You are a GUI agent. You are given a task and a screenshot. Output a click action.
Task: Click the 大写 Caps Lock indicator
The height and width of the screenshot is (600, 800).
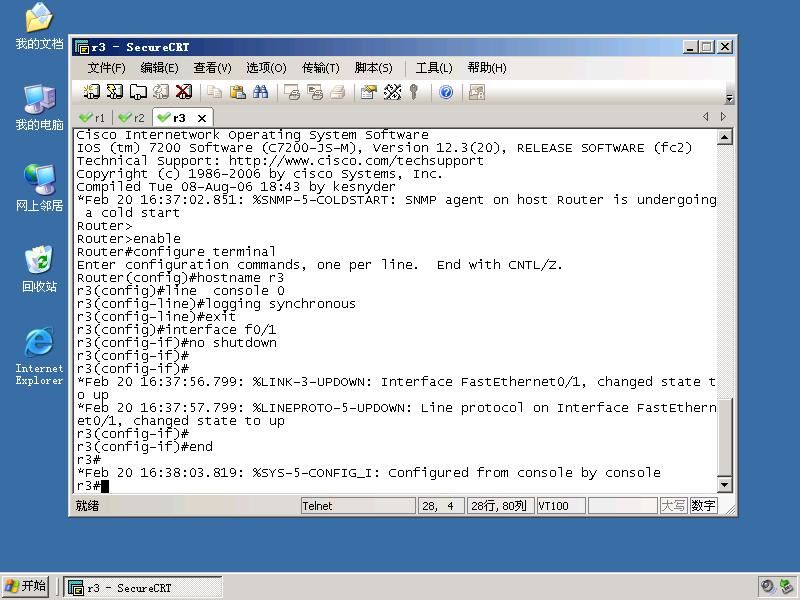pyautogui.click(x=673, y=506)
